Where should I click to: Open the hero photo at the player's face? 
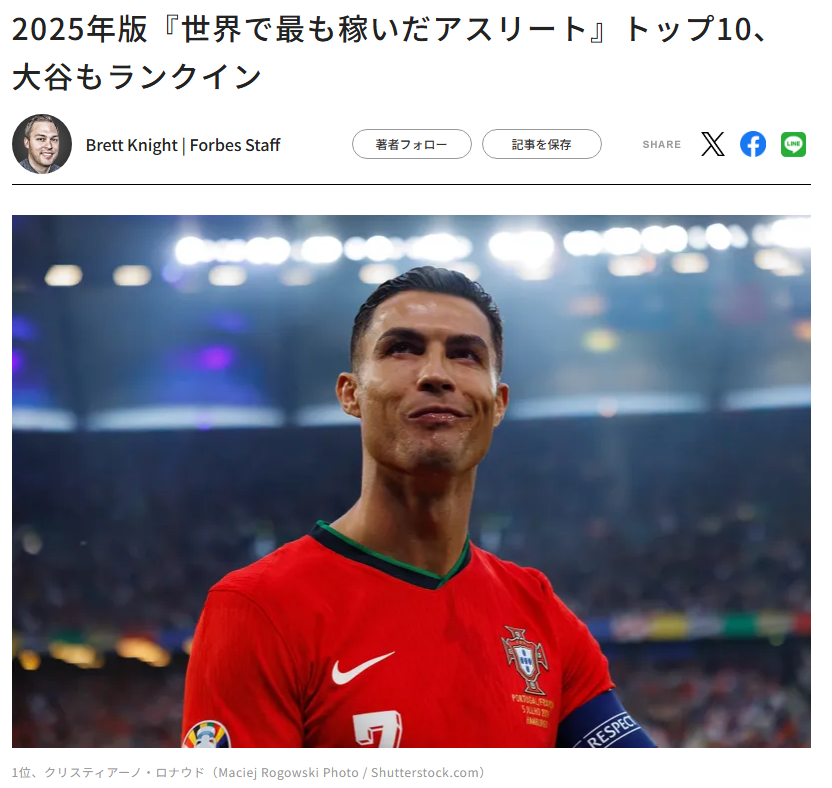click(430, 382)
